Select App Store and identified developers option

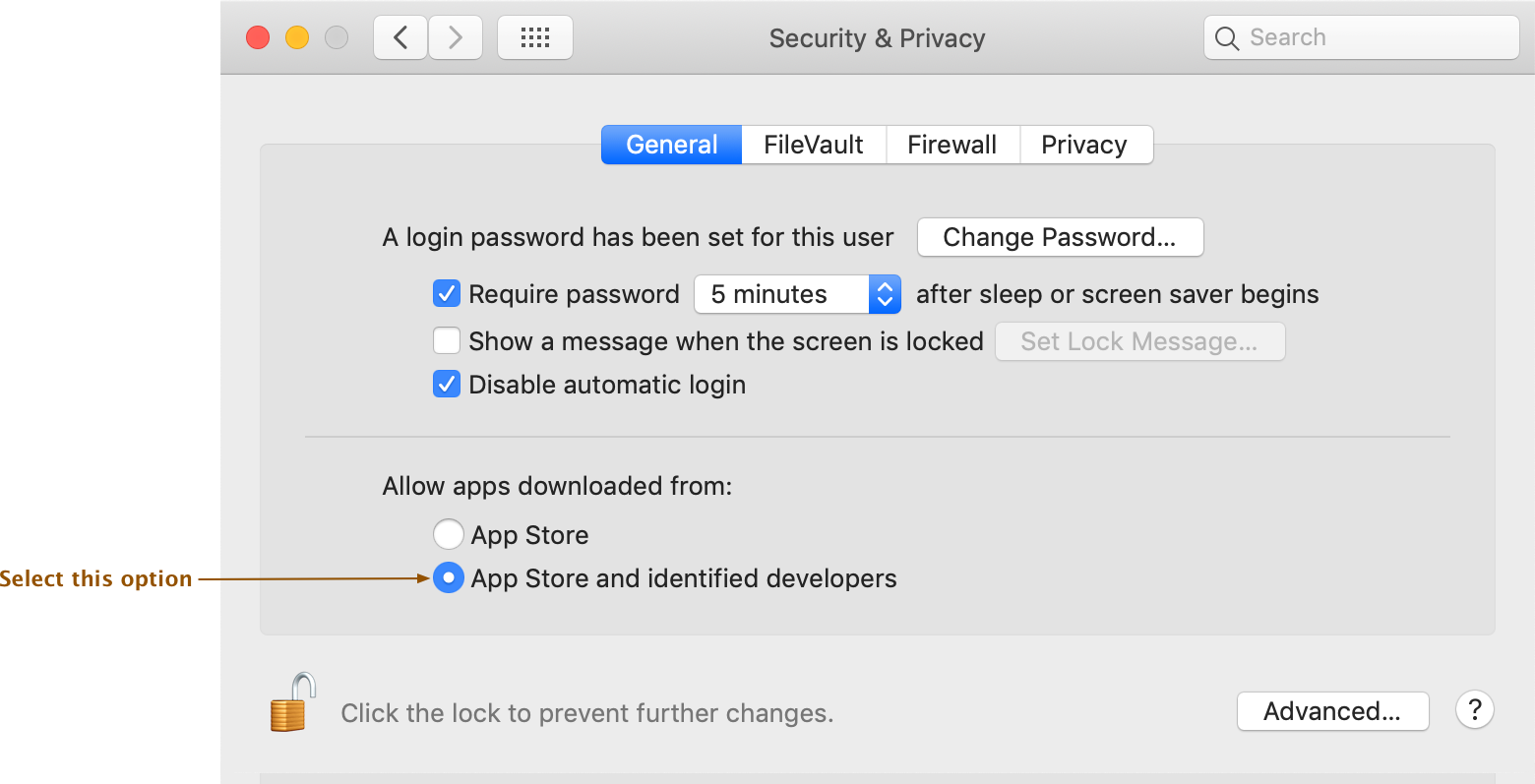tap(449, 578)
